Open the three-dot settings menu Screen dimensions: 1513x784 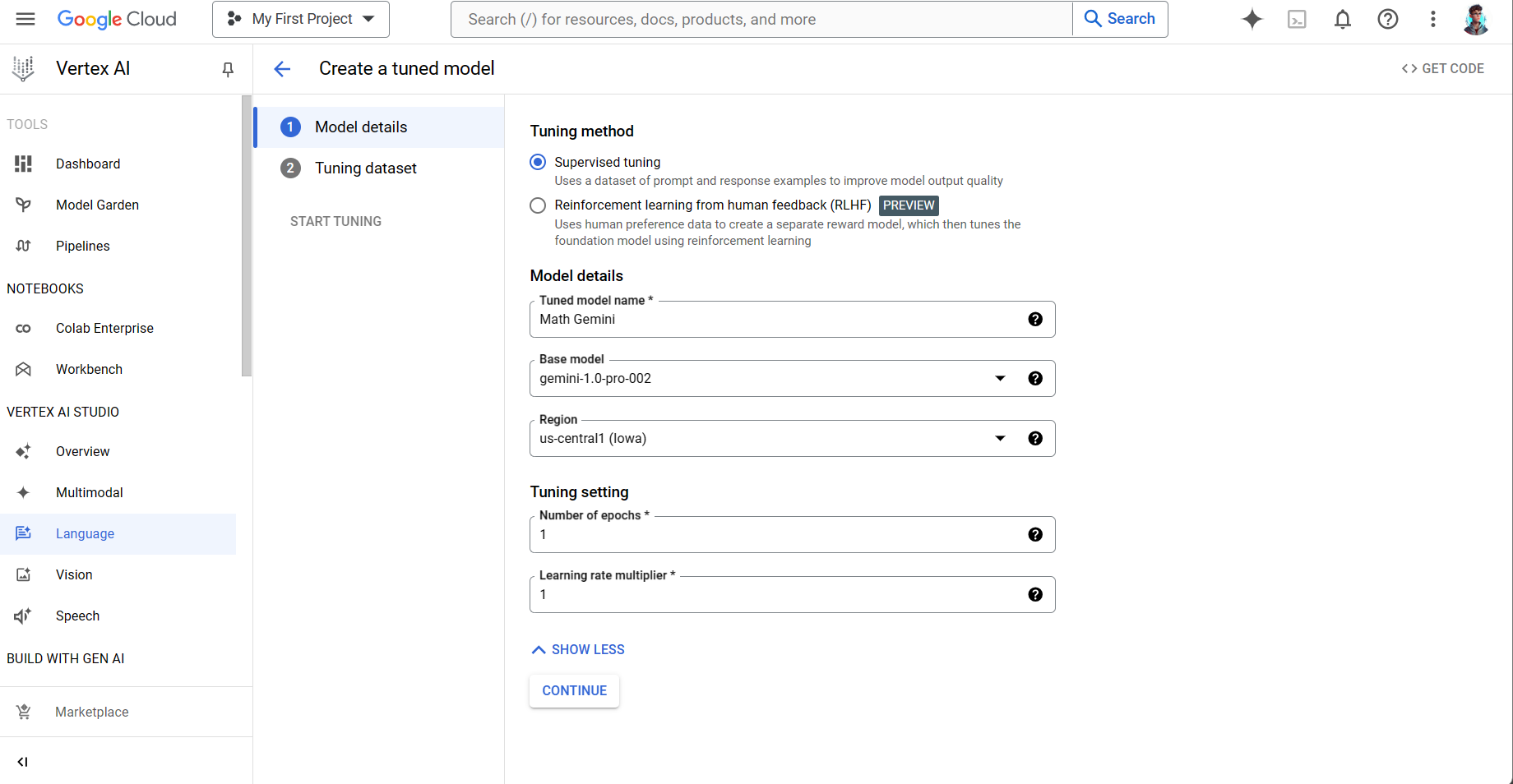(1432, 19)
